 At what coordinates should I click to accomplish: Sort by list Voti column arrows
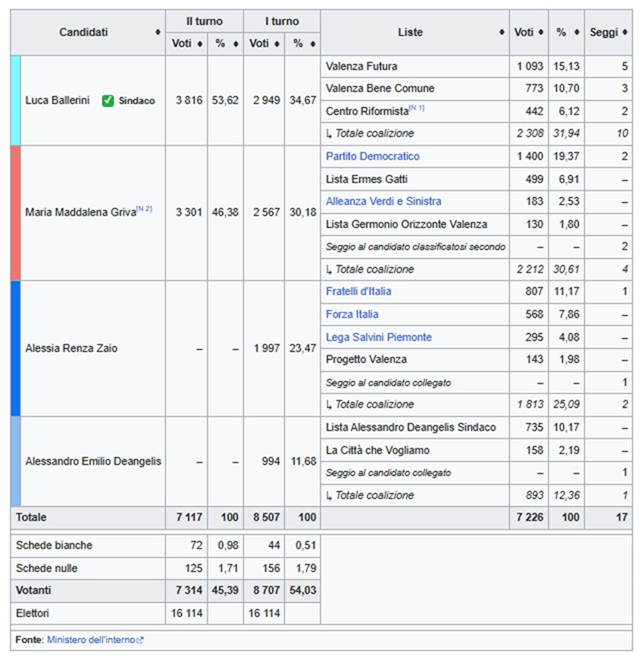(x=541, y=32)
